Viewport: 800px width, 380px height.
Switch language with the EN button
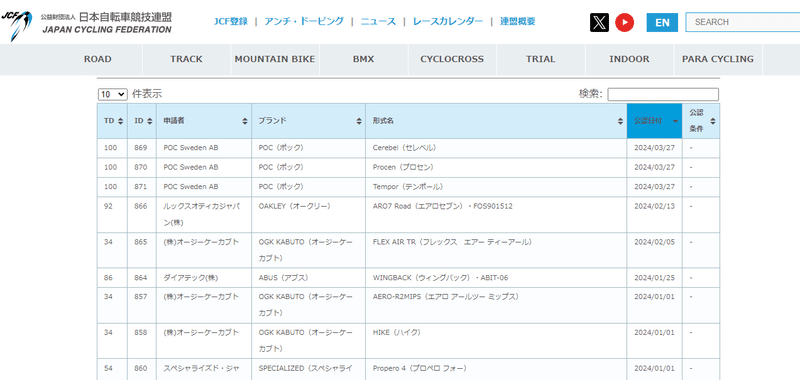[662, 22]
